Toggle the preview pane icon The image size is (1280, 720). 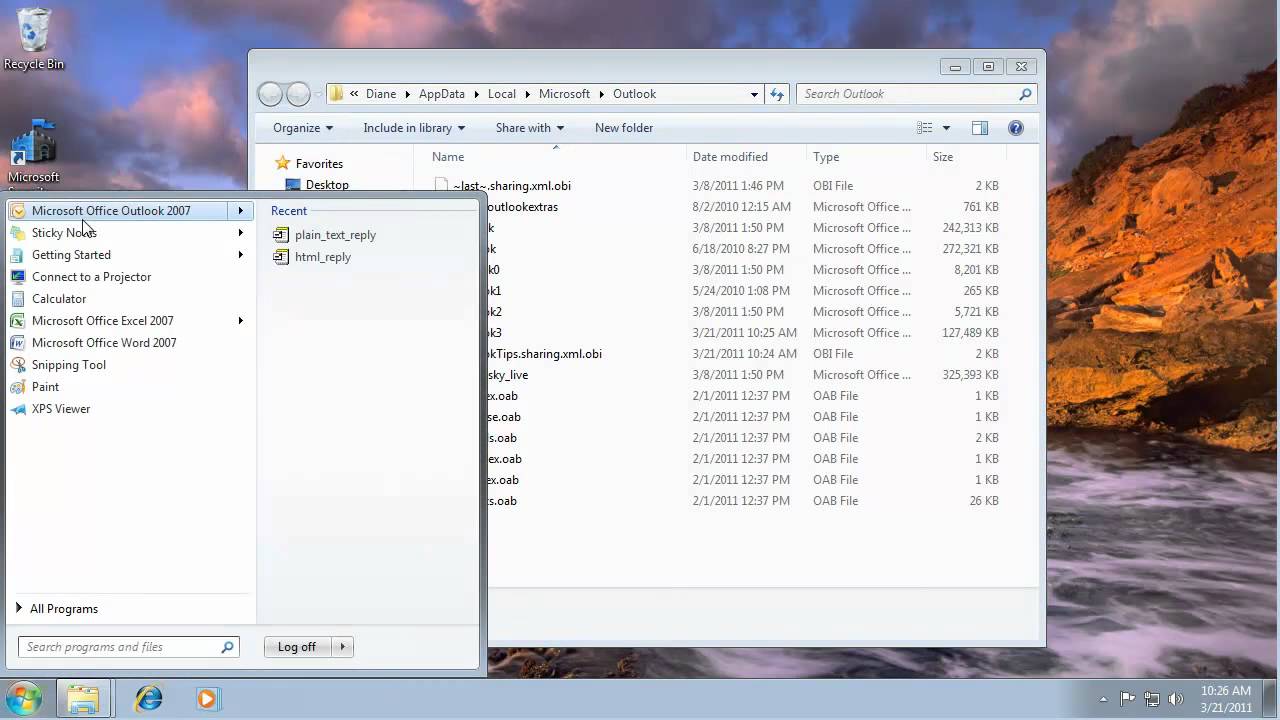(x=979, y=128)
